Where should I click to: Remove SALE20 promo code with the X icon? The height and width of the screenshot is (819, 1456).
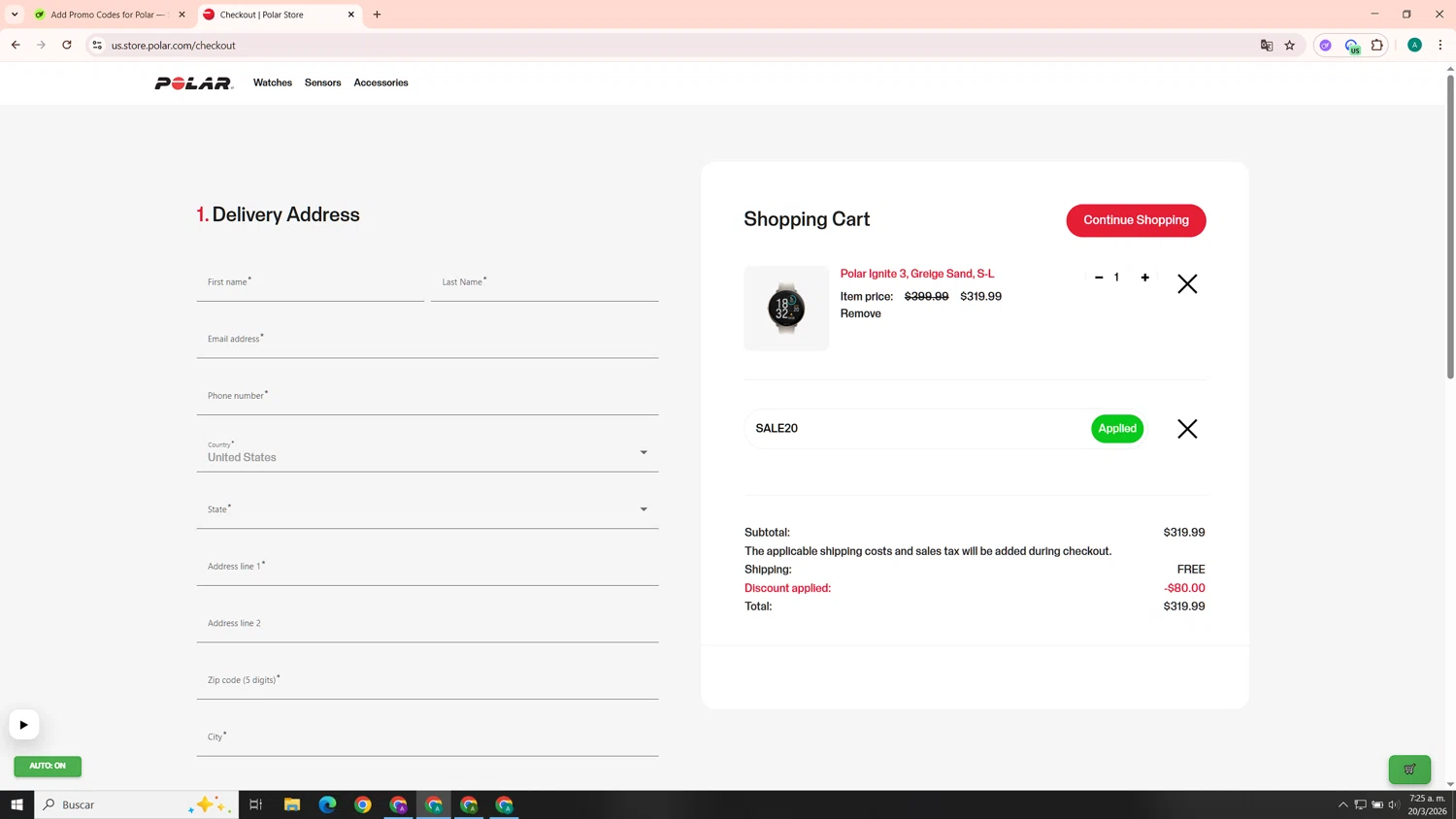tap(1187, 429)
